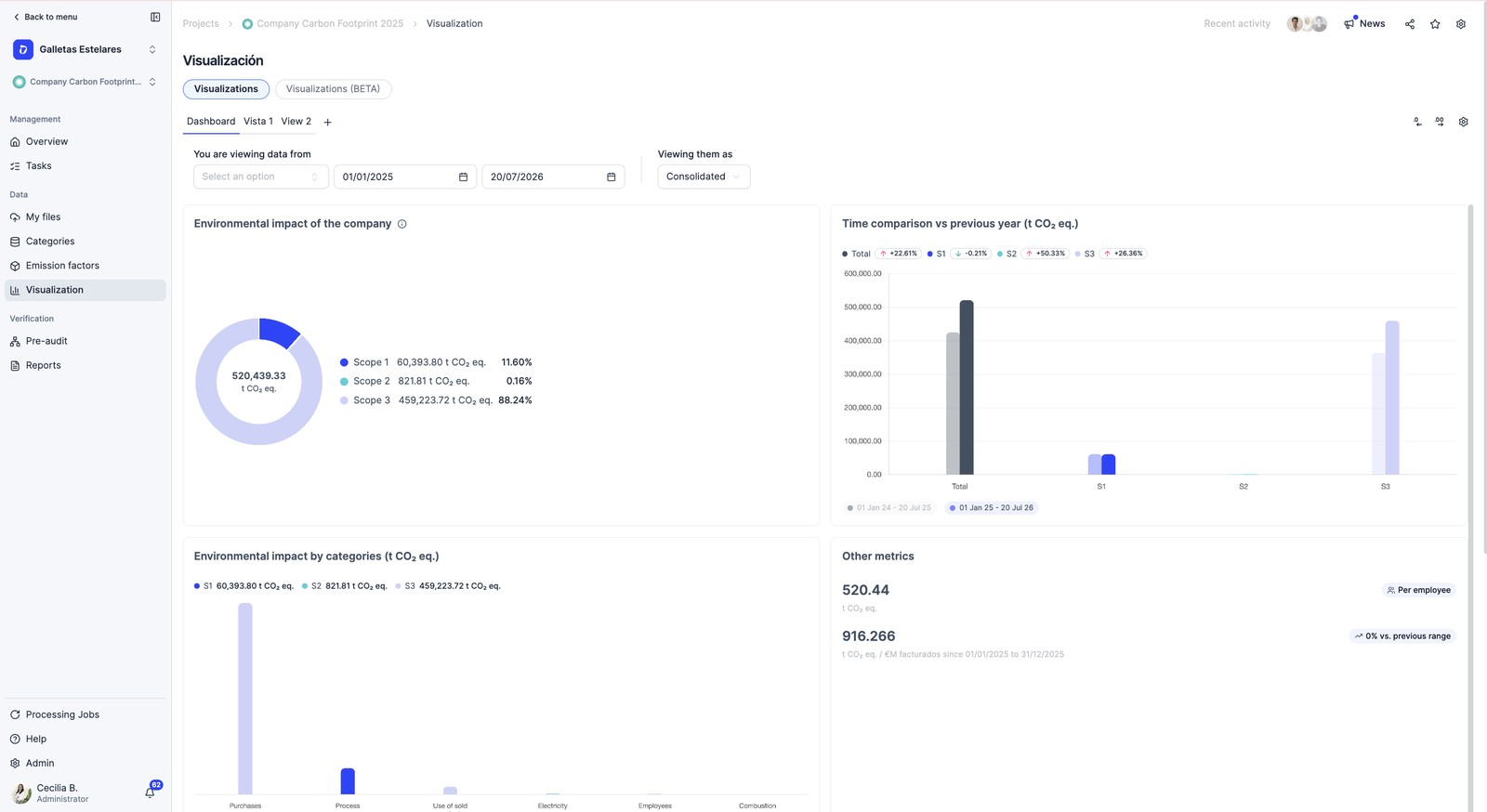Open My files in sidebar
The image size is (1487, 812).
[x=86, y=216]
